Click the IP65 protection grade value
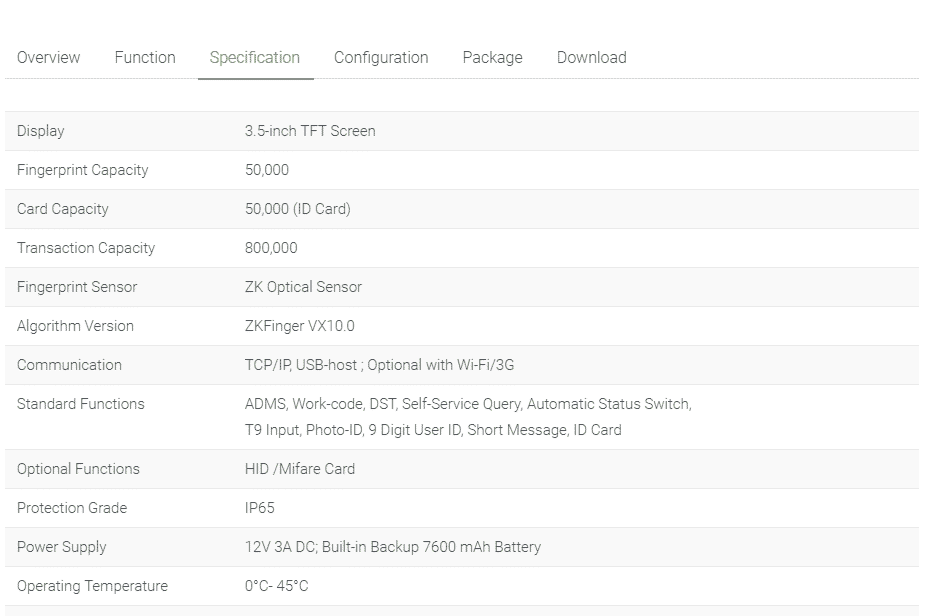This screenshot has height=616, width=926. click(260, 508)
